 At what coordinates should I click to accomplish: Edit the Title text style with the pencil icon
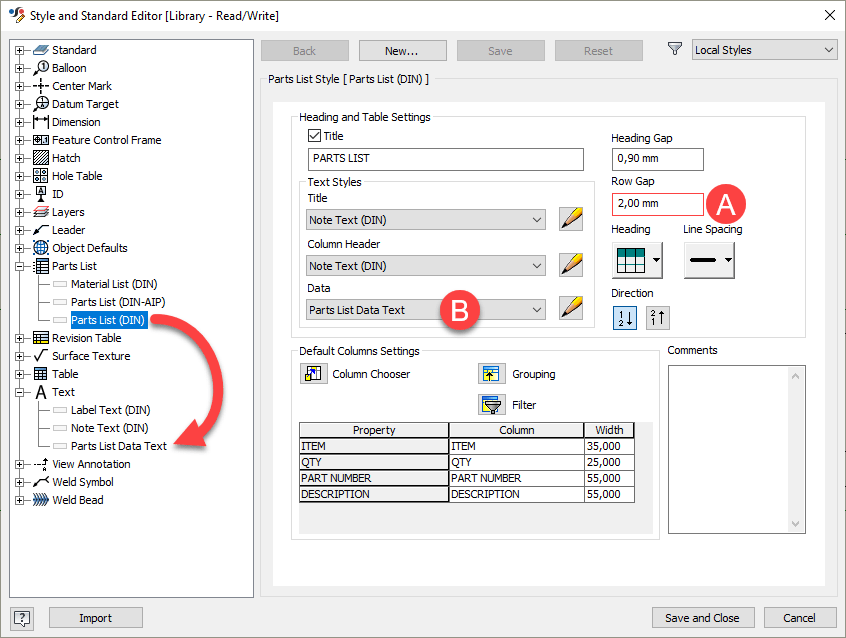[571, 218]
